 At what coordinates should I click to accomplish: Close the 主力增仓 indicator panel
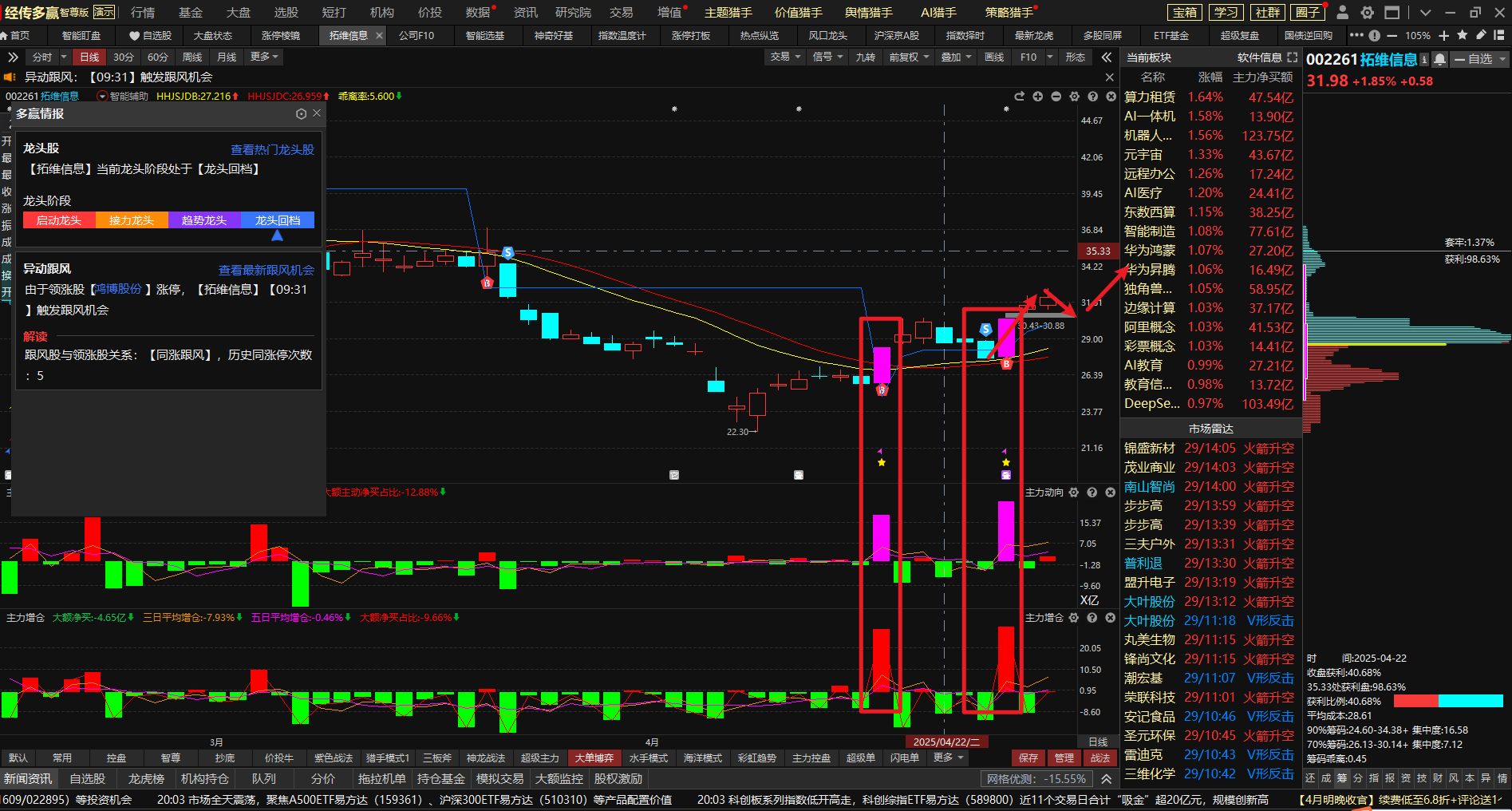1110,618
